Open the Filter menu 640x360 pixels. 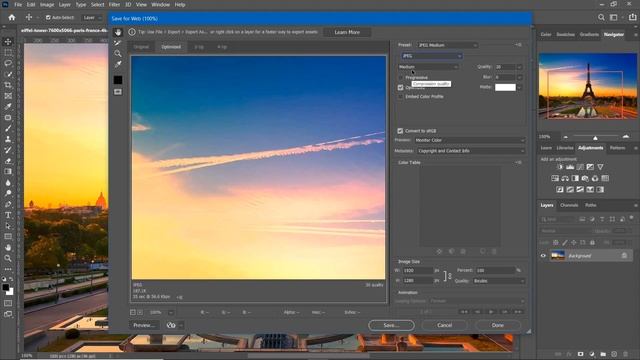[x=114, y=4]
